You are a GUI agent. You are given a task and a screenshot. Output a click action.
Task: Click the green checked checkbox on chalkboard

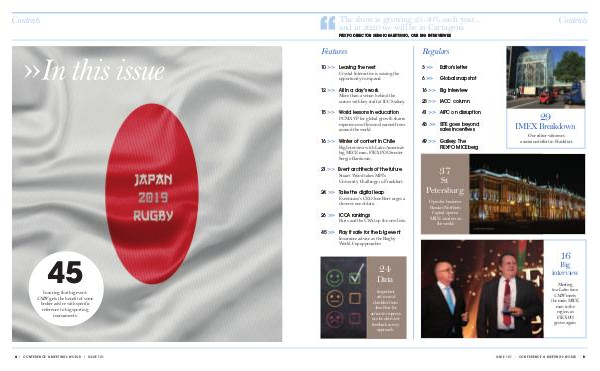(356, 275)
